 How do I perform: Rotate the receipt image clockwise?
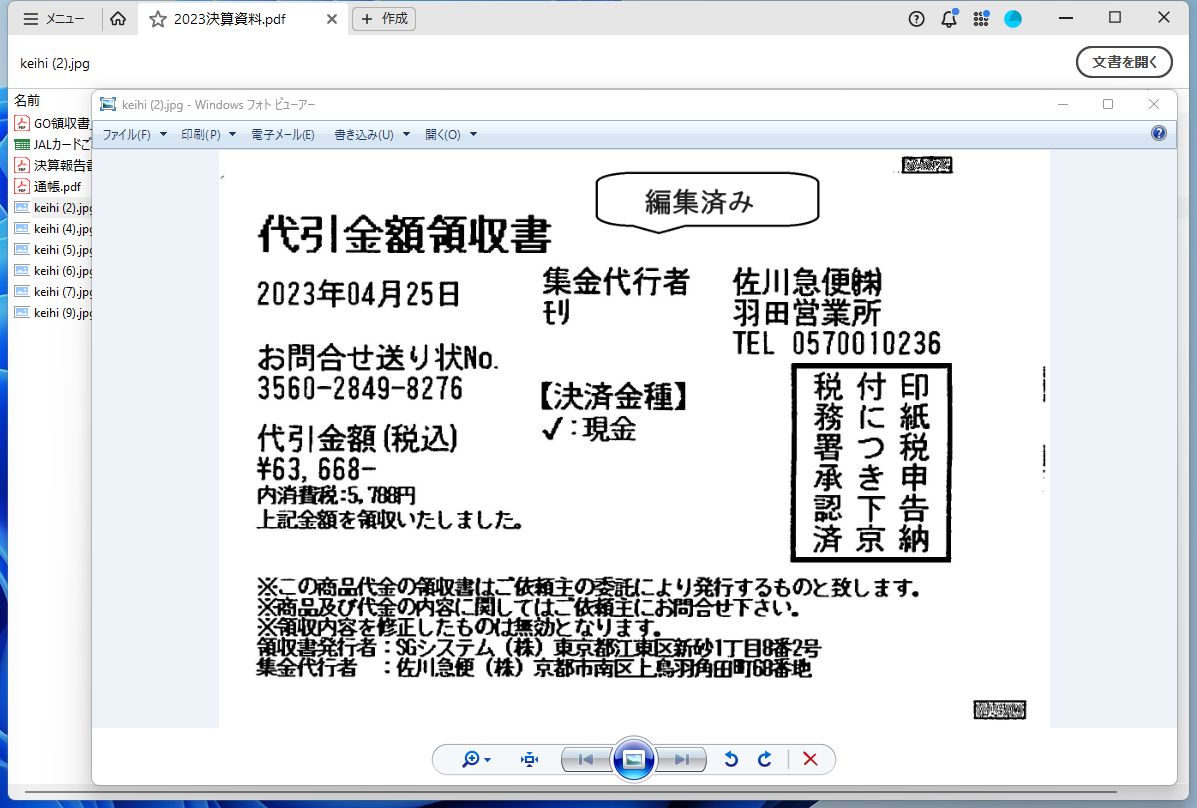765,759
